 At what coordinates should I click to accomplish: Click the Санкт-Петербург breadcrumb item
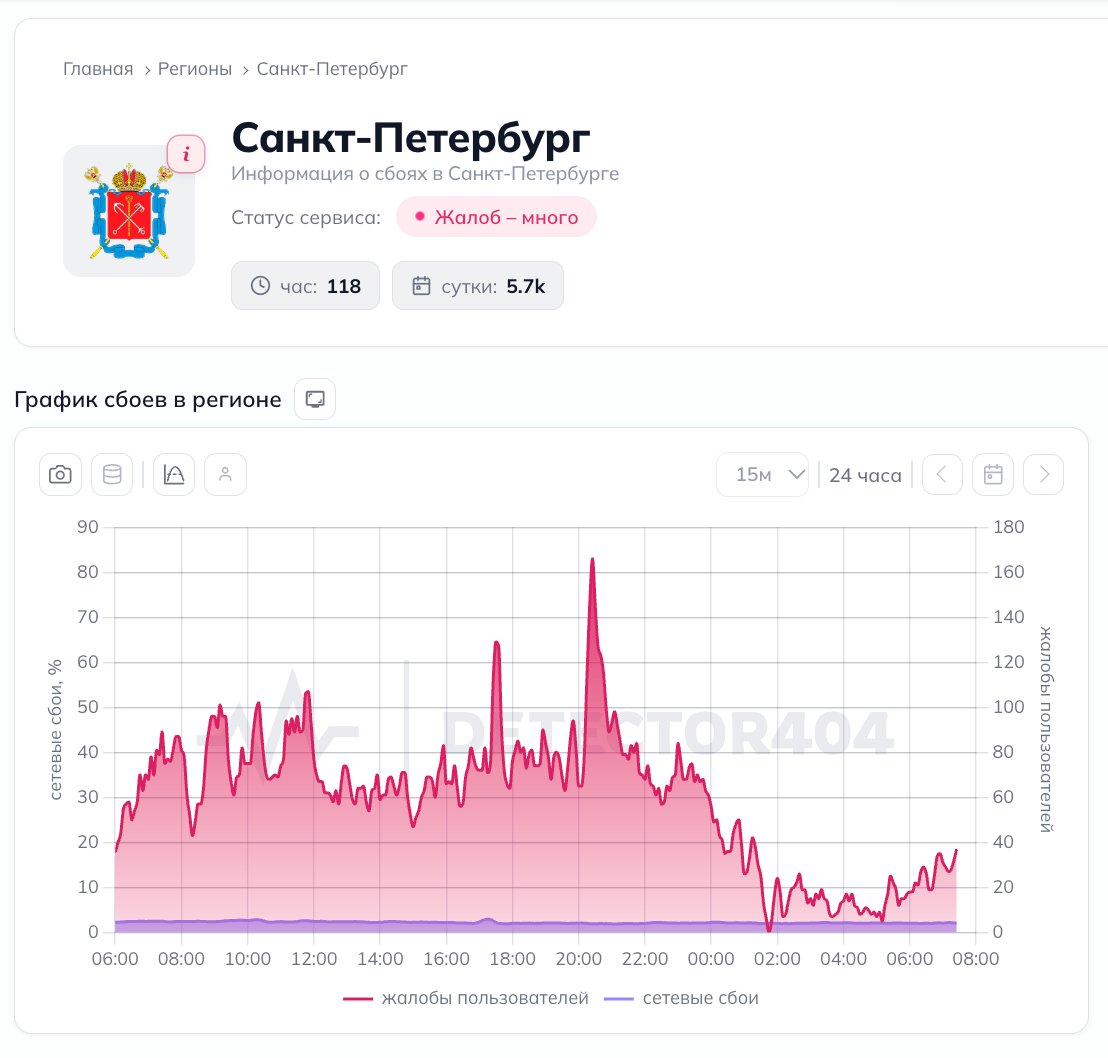pyautogui.click(x=332, y=69)
